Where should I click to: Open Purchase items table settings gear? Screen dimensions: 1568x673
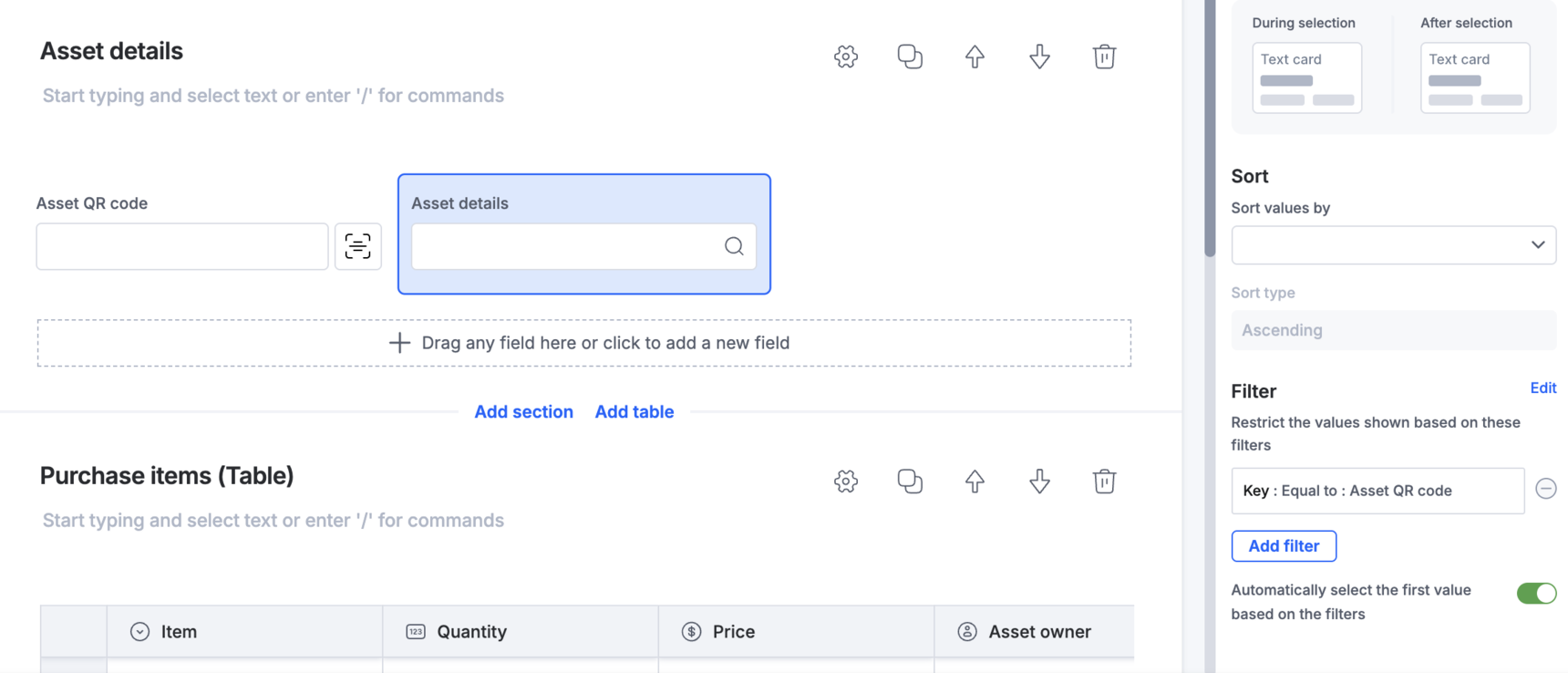tap(846, 481)
